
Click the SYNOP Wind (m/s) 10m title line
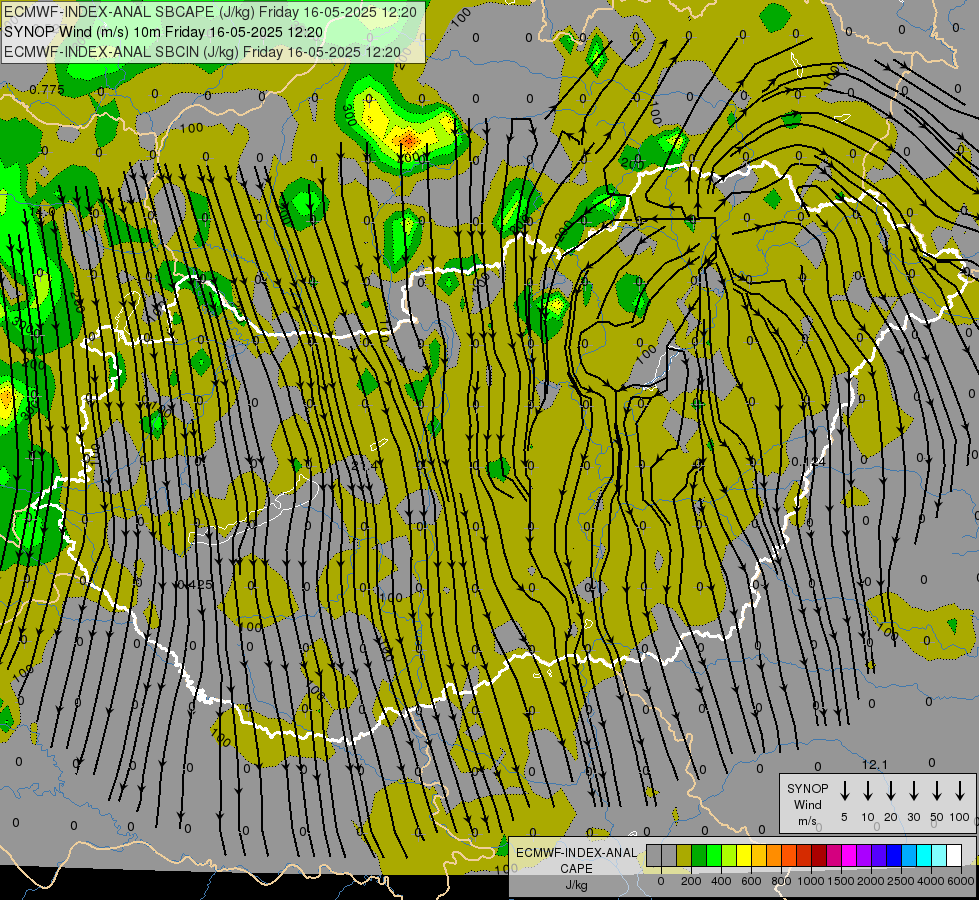164,32
